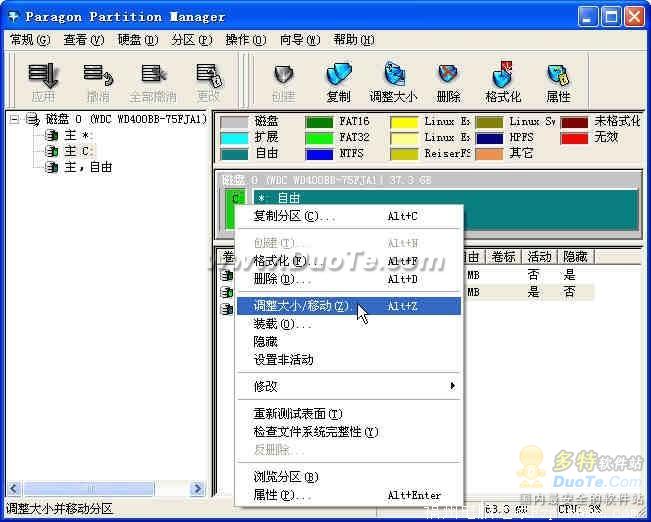Choose 属性(P)... from context menu
This screenshot has width=651, height=522.
[x=349, y=495]
